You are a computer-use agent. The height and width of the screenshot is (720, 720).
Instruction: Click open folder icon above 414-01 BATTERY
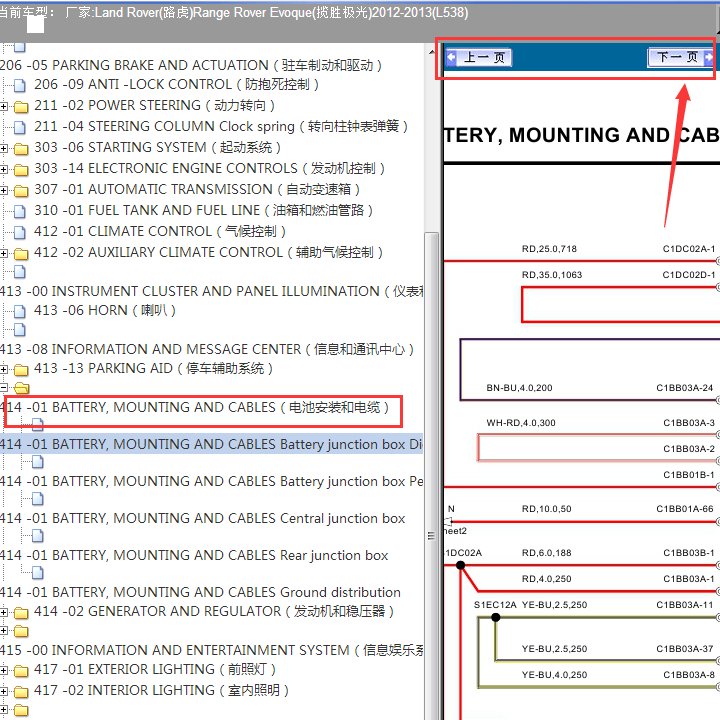pos(22,388)
